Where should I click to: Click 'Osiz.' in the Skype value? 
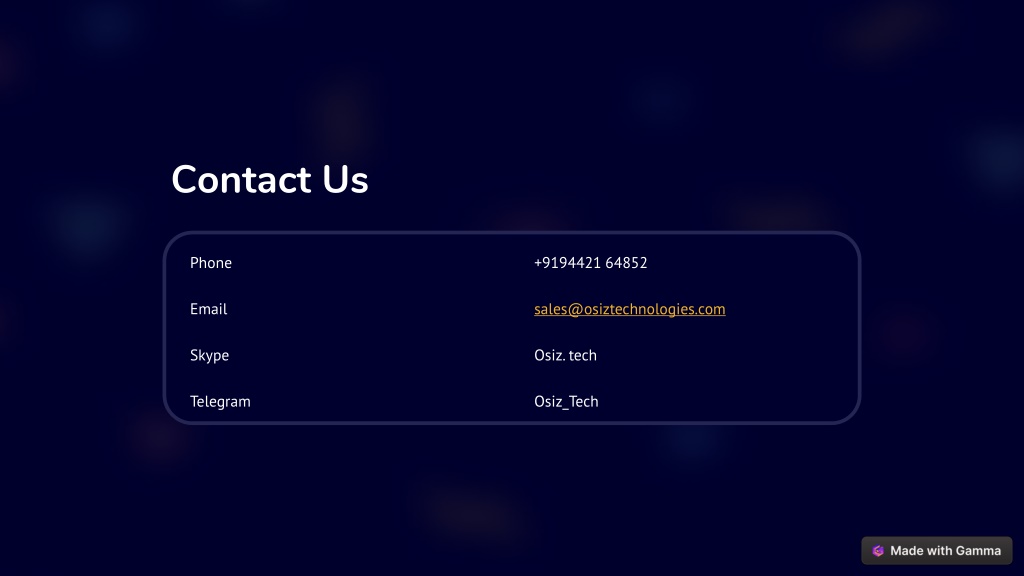coord(549,355)
